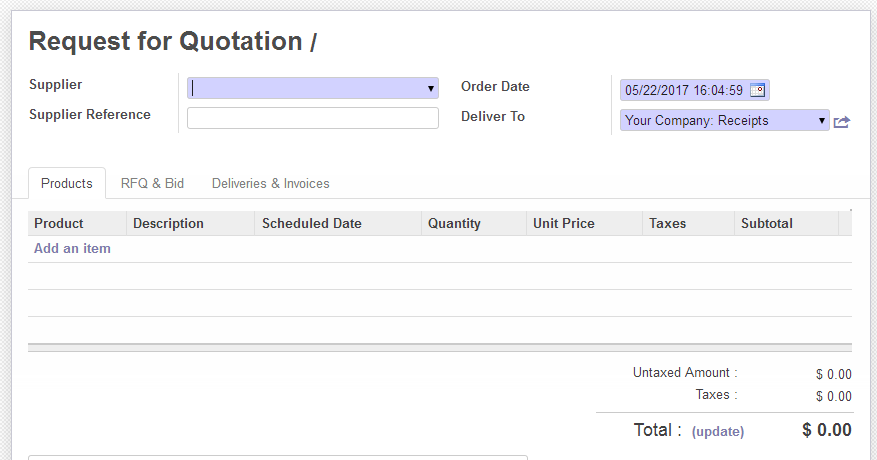Select the Deliveries & Invoices tab
Viewport: 877px width, 460px height.
click(270, 184)
